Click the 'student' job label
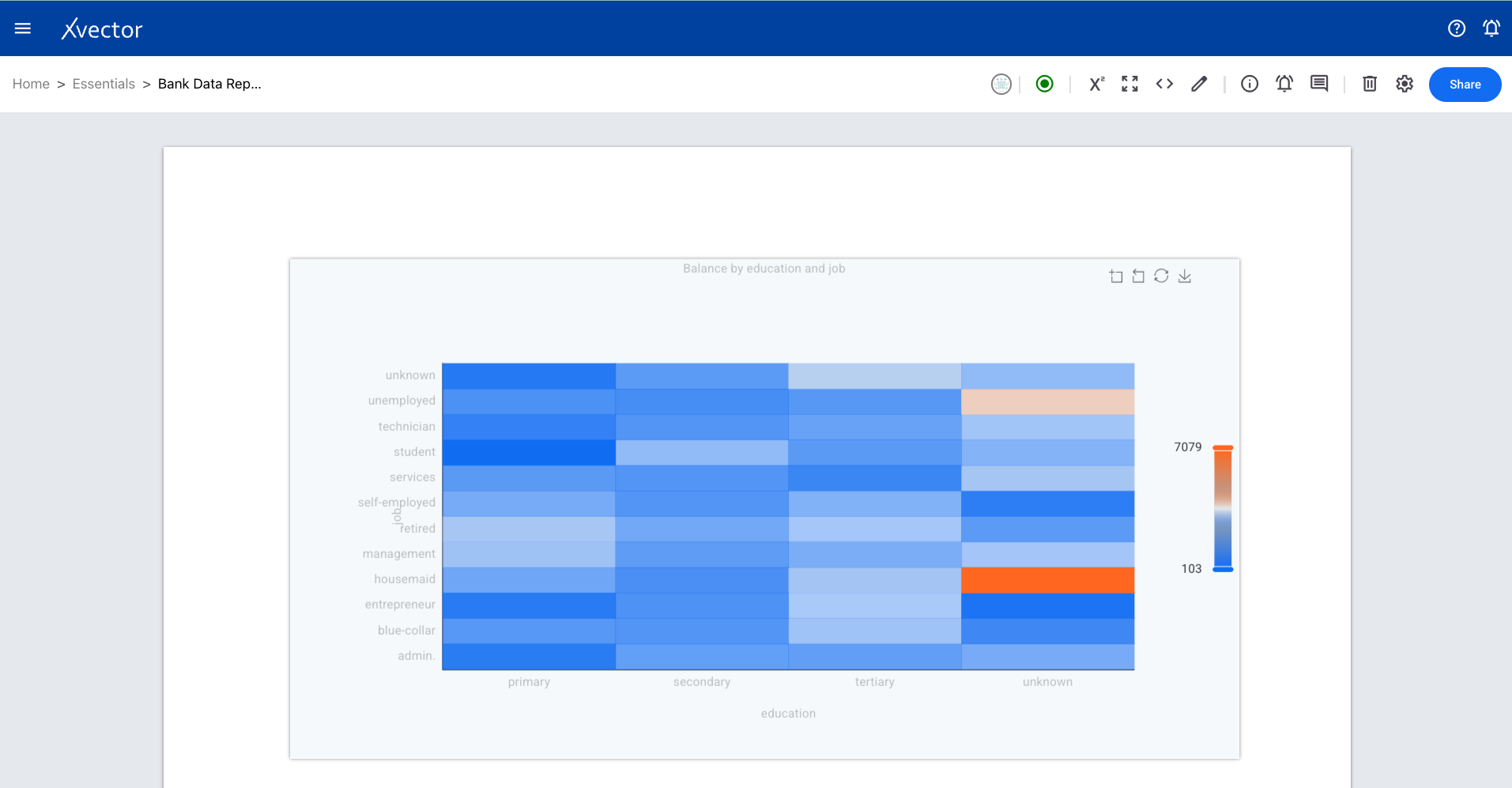The height and width of the screenshot is (788, 1512). 415,452
